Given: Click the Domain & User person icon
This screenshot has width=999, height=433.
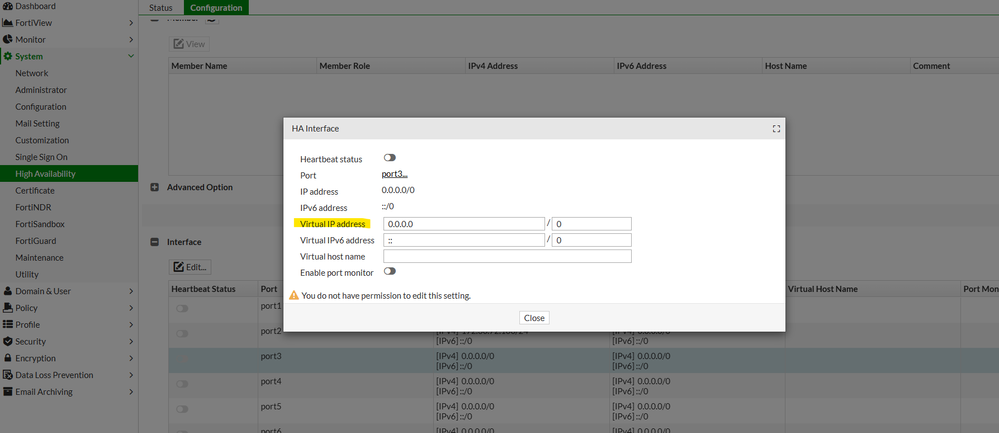Looking at the screenshot, I should point(8,291).
